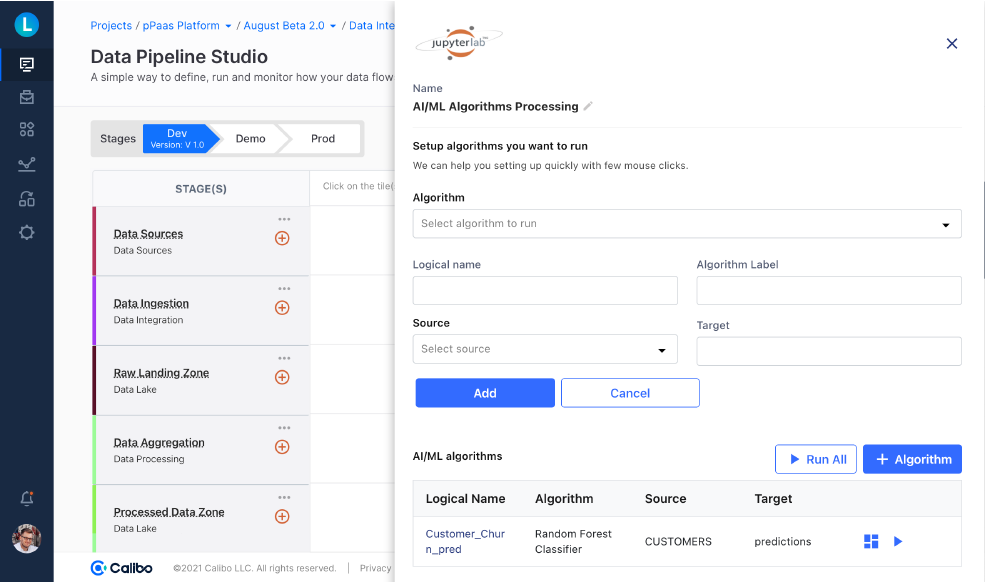This screenshot has width=986, height=582.
Task: Open the Customer_Churn_pred link
Action: click(x=465, y=541)
